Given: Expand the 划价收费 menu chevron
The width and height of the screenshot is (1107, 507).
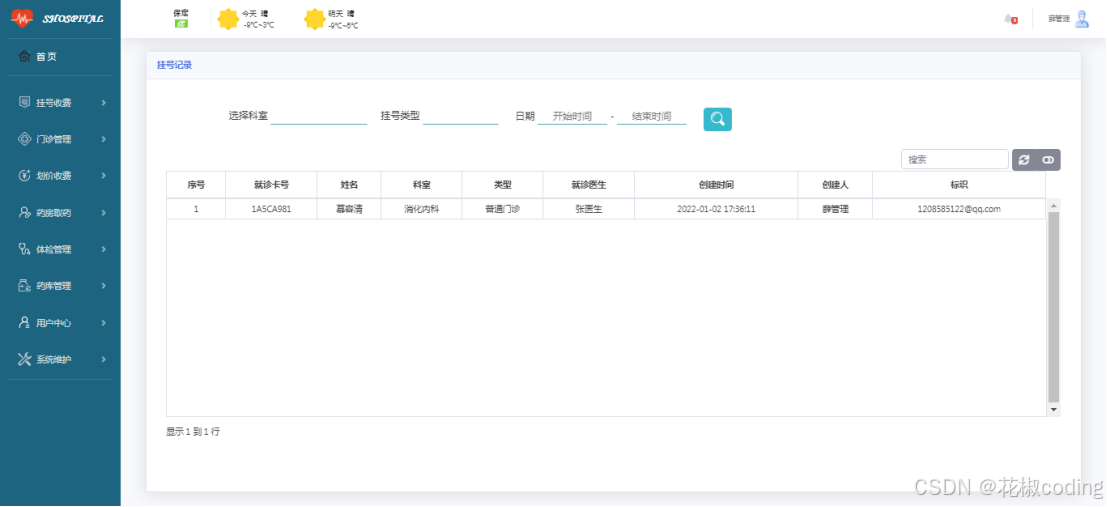Looking at the screenshot, I should click(104, 177).
